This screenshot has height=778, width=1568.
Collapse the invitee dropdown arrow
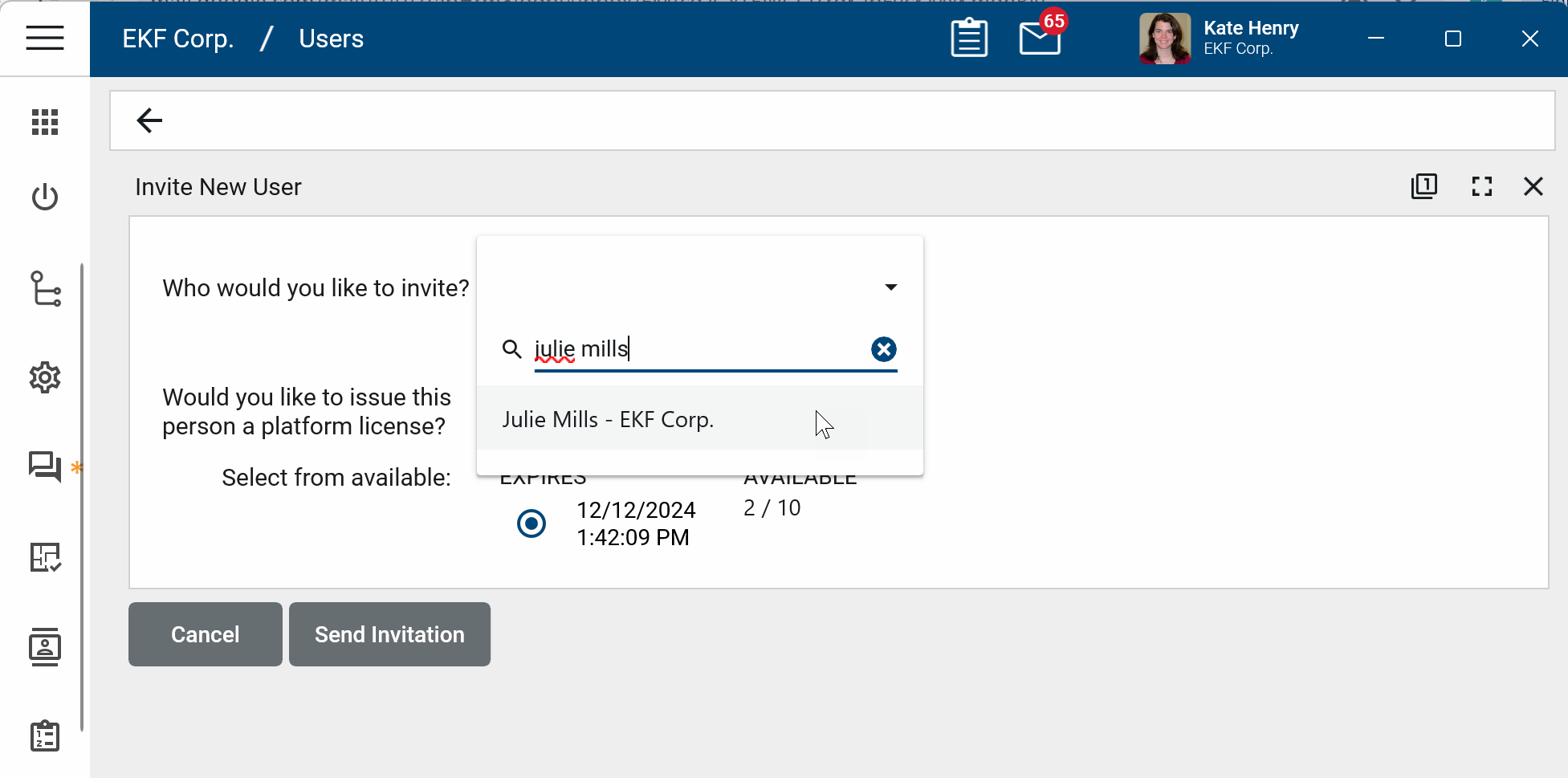tap(890, 287)
